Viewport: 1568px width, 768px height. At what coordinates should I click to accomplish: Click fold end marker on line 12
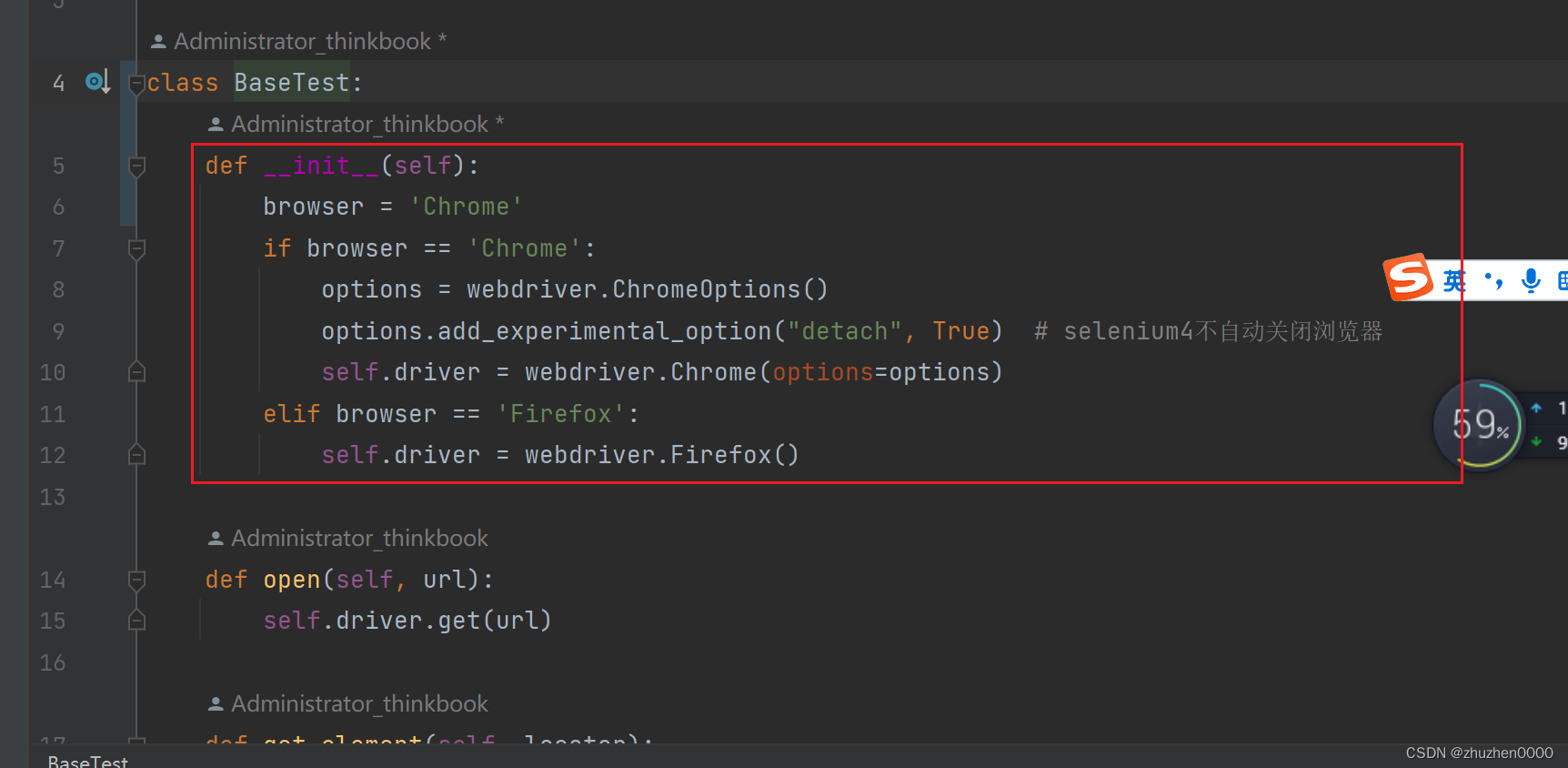[136, 454]
